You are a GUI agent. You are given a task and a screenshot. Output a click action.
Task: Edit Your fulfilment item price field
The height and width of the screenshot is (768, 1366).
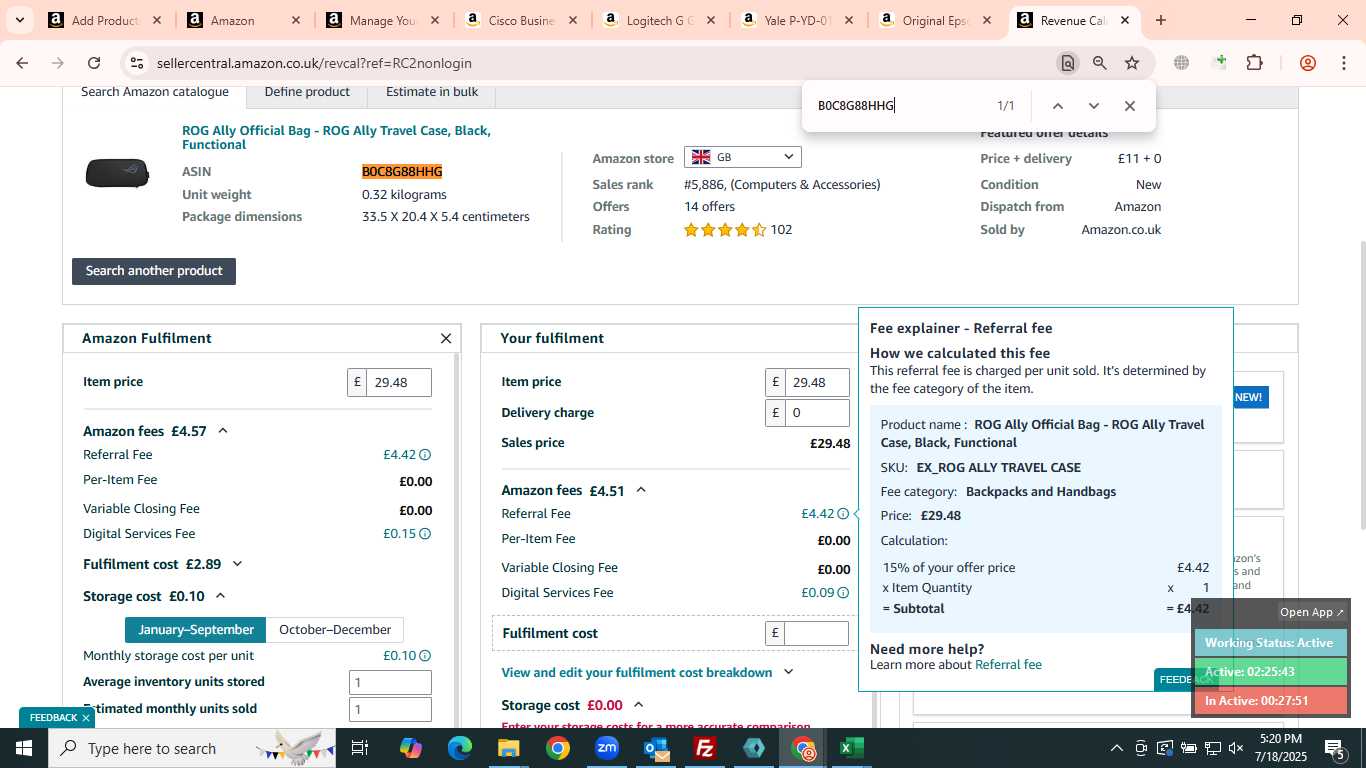tap(817, 382)
